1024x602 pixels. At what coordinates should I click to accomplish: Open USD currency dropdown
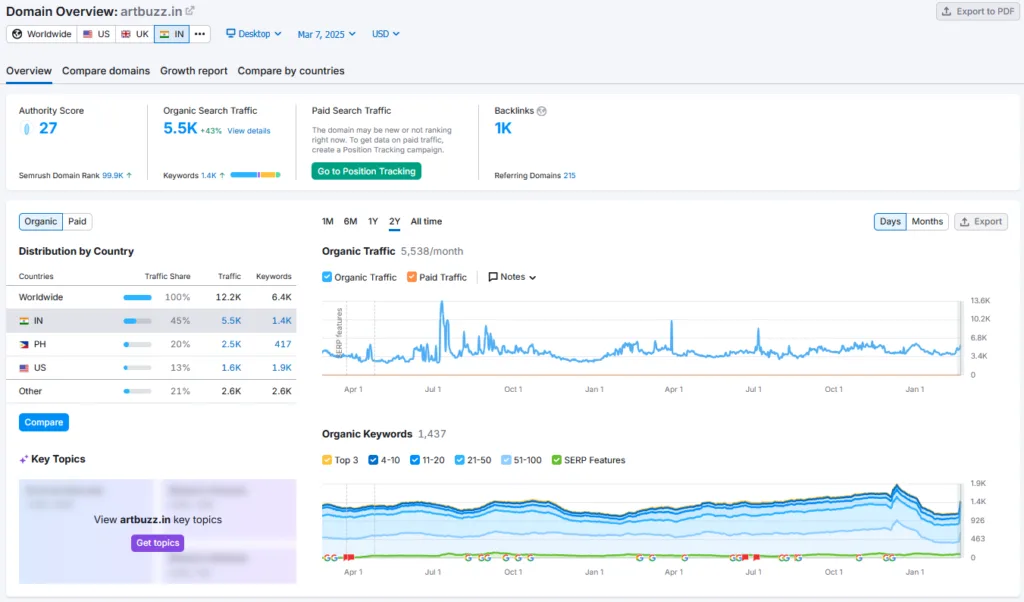coord(385,34)
